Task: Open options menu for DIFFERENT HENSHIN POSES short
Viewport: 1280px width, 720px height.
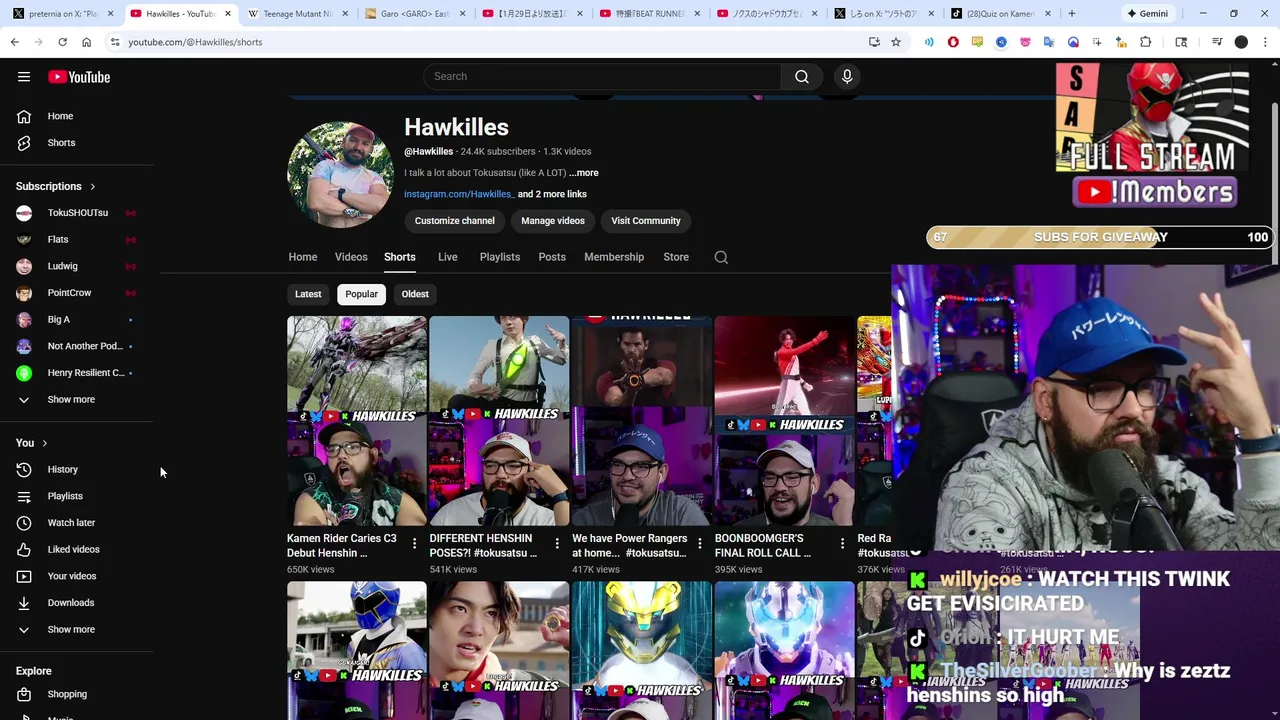Action: (557, 544)
